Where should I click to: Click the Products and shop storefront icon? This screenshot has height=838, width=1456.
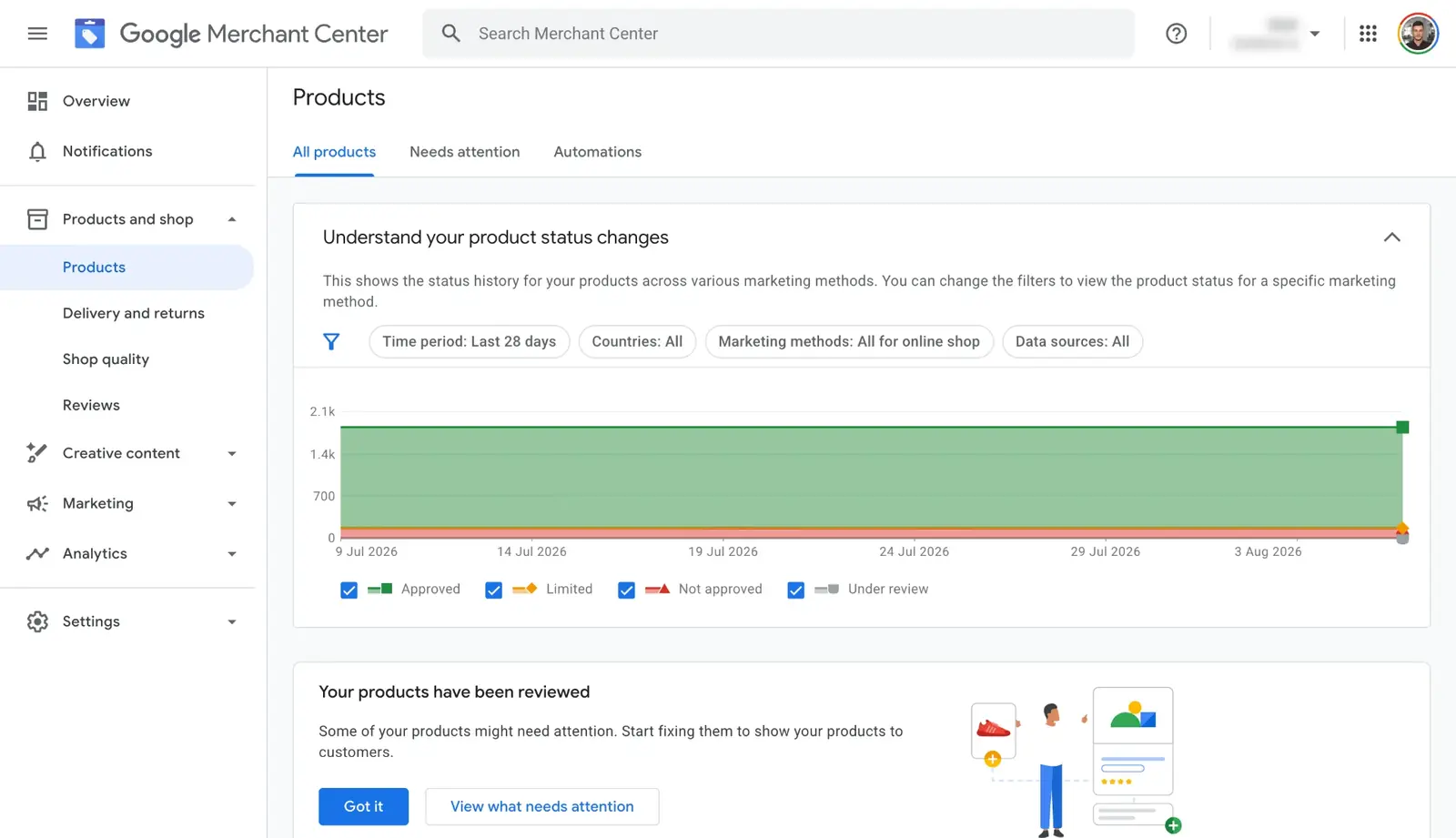[x=37, y=219]
